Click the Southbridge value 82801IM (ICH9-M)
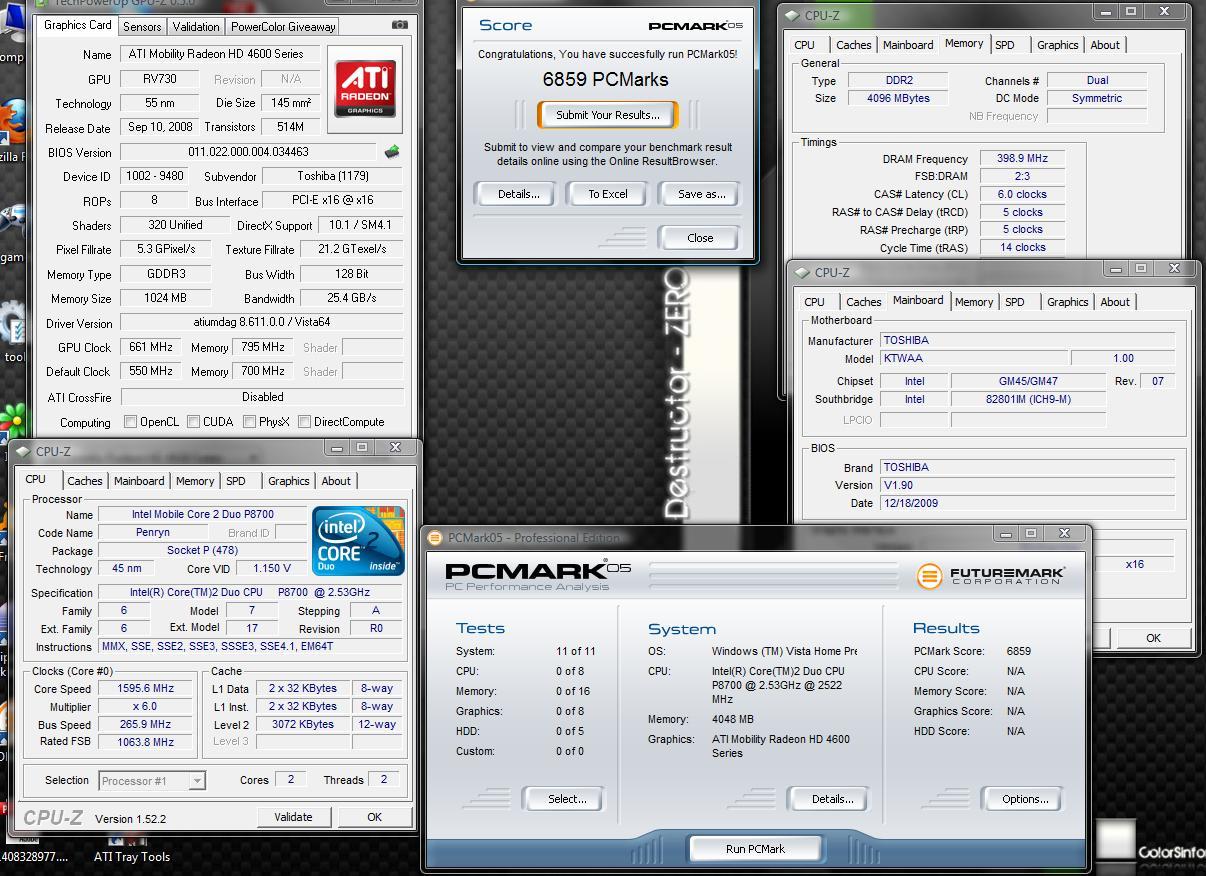1206x876 pixels. point(1028,399)
